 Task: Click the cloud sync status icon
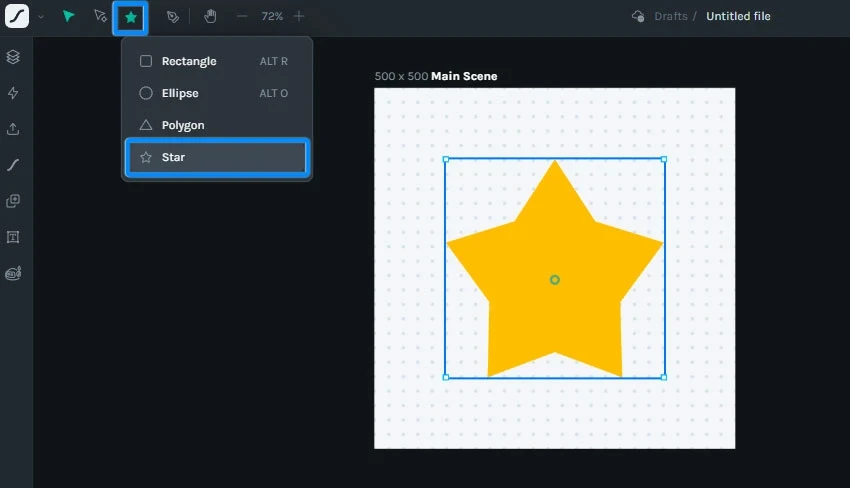click(638, 16)
